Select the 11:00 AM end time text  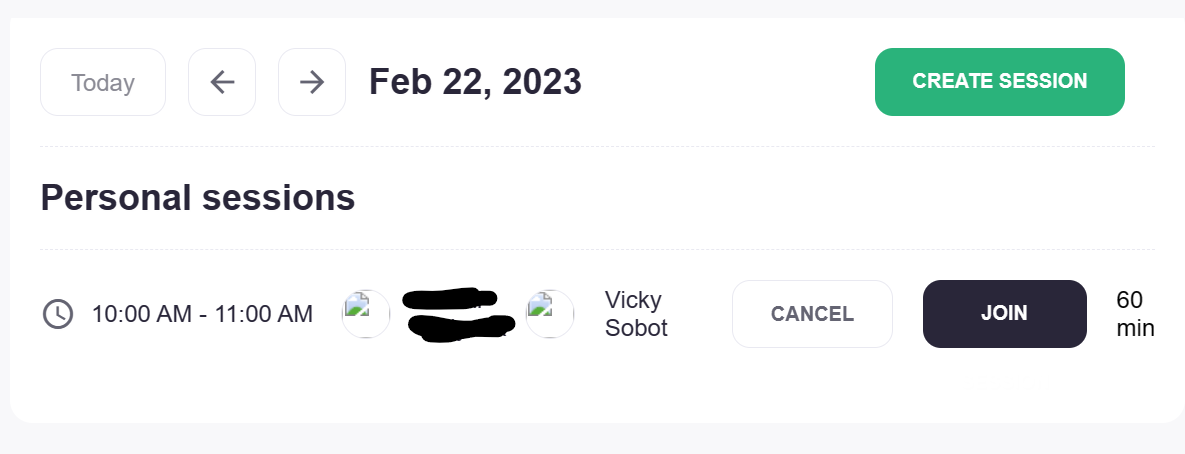[264, 314]
